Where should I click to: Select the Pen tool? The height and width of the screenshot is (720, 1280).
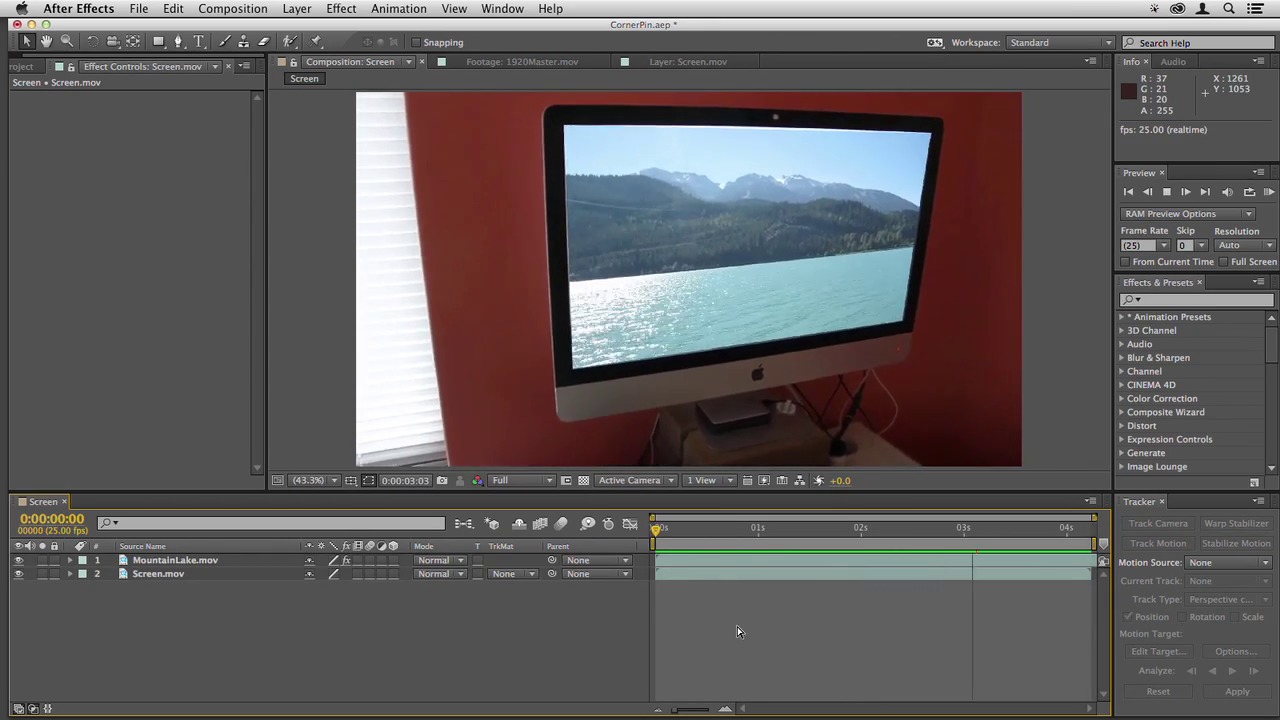pyautogui.click(x=178, y=42)
